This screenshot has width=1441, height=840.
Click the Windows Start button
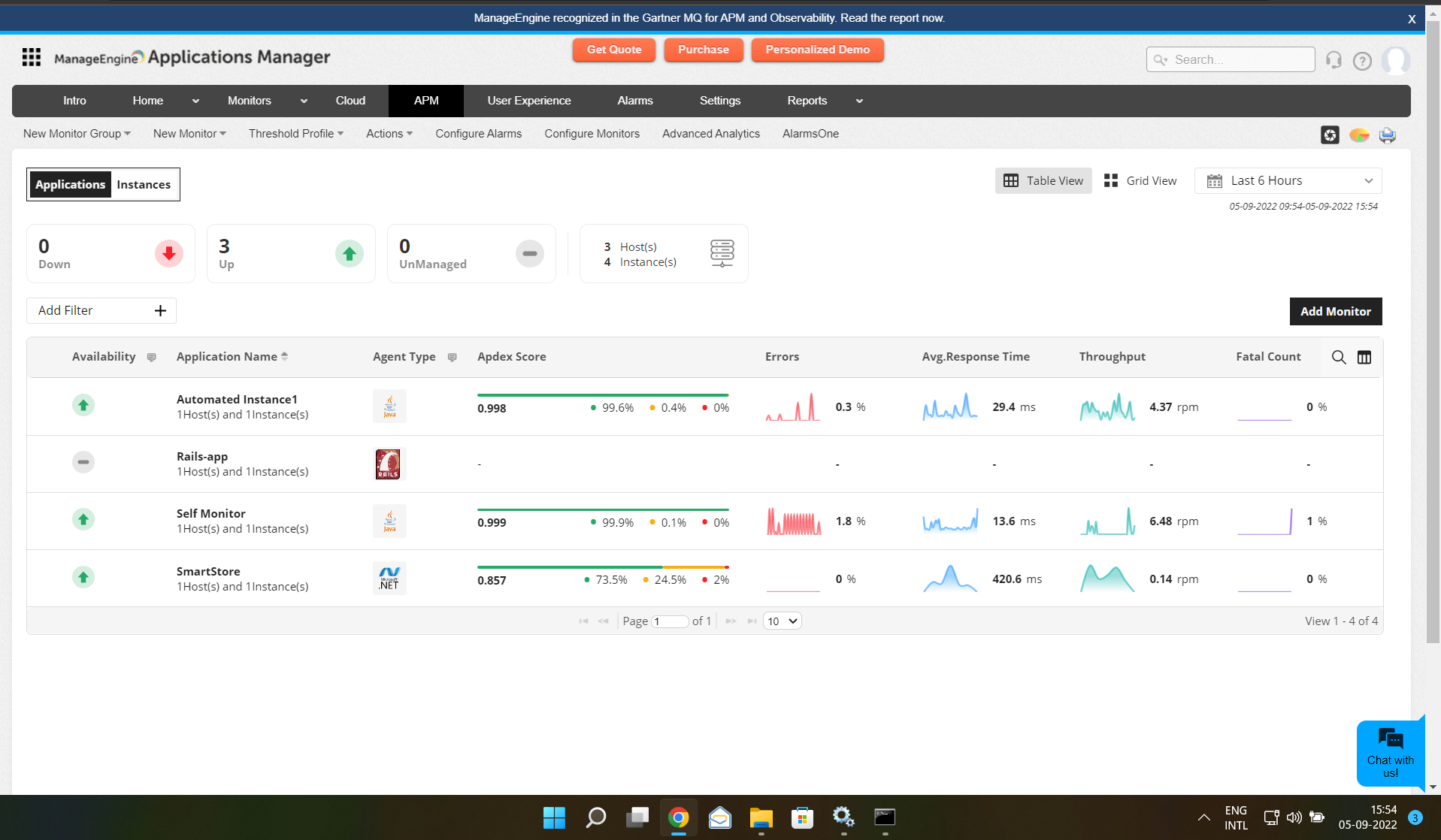tap(554, 817)
